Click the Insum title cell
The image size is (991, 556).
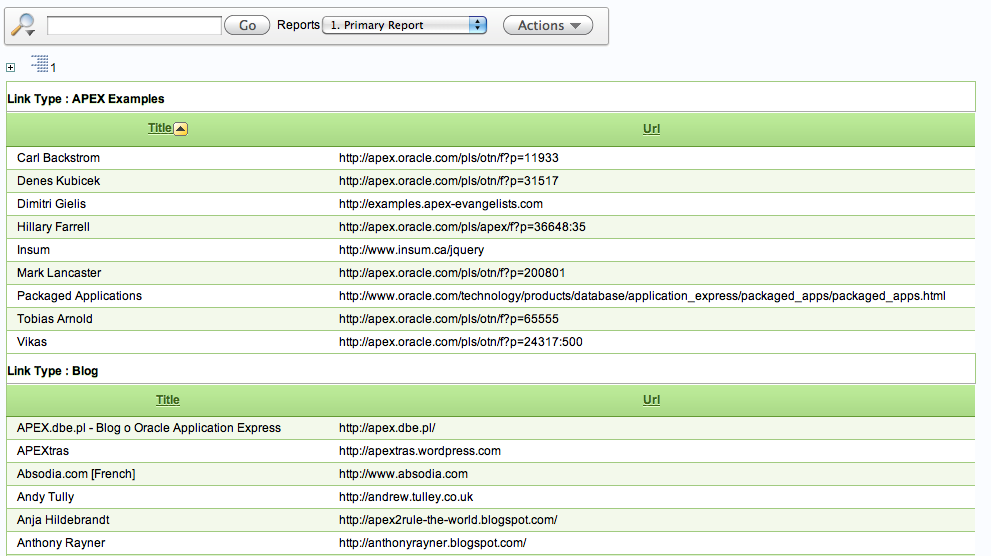pos(33,250)
